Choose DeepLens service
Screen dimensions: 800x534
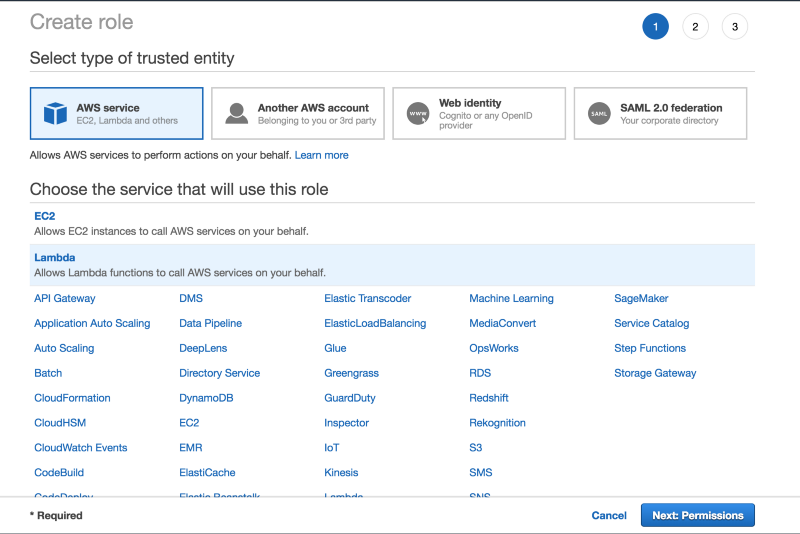pos(203,348)
